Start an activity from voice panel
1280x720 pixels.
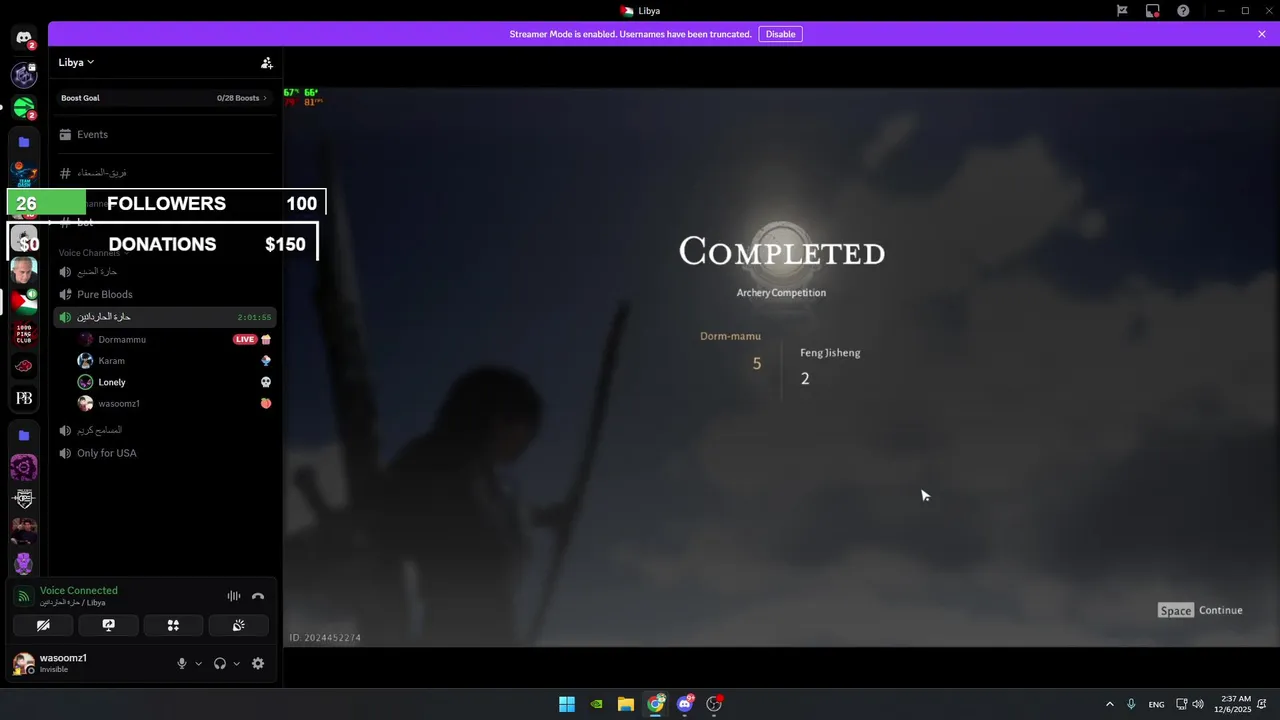(x=173, y=625)
